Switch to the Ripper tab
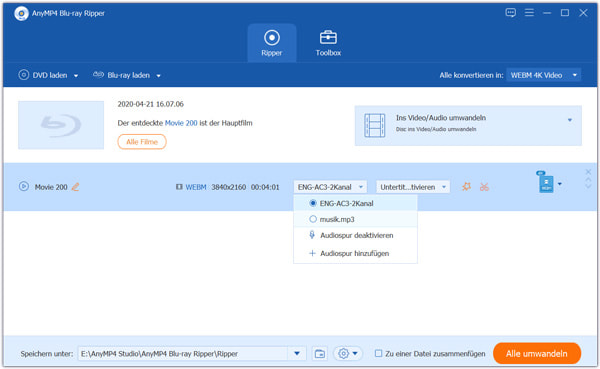This screenshot has height=369, width=600. [x=272, y=43]
